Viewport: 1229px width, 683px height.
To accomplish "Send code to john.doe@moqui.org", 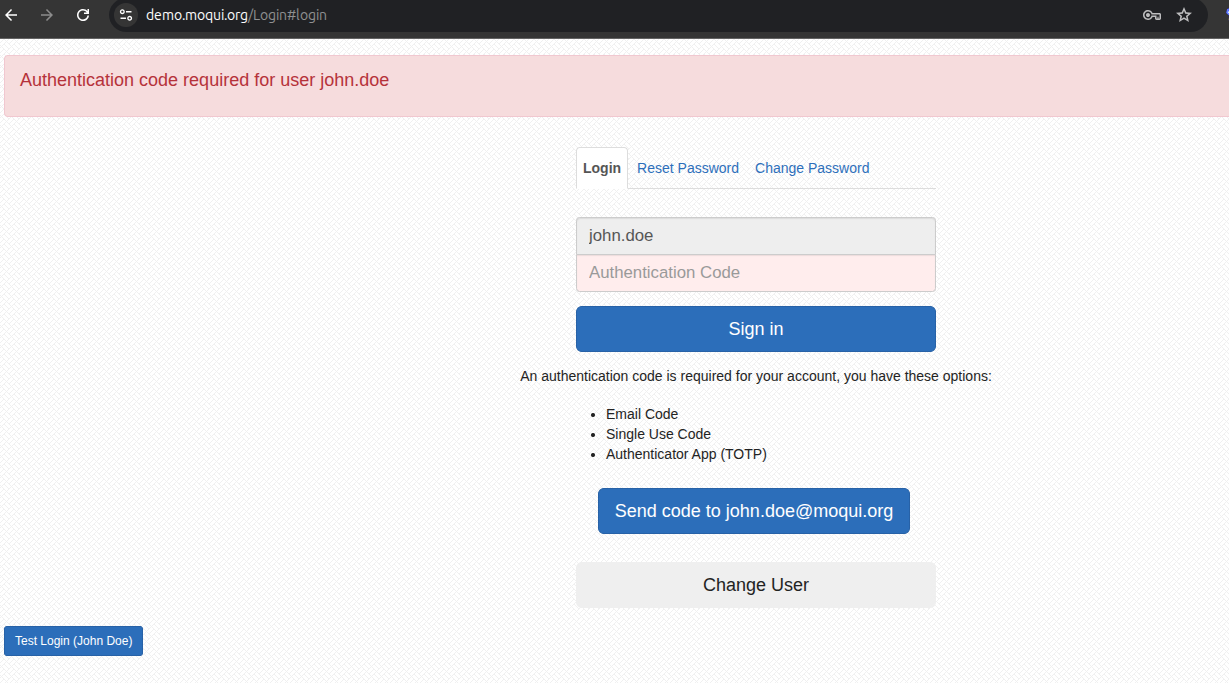I will tap(754, 511).
